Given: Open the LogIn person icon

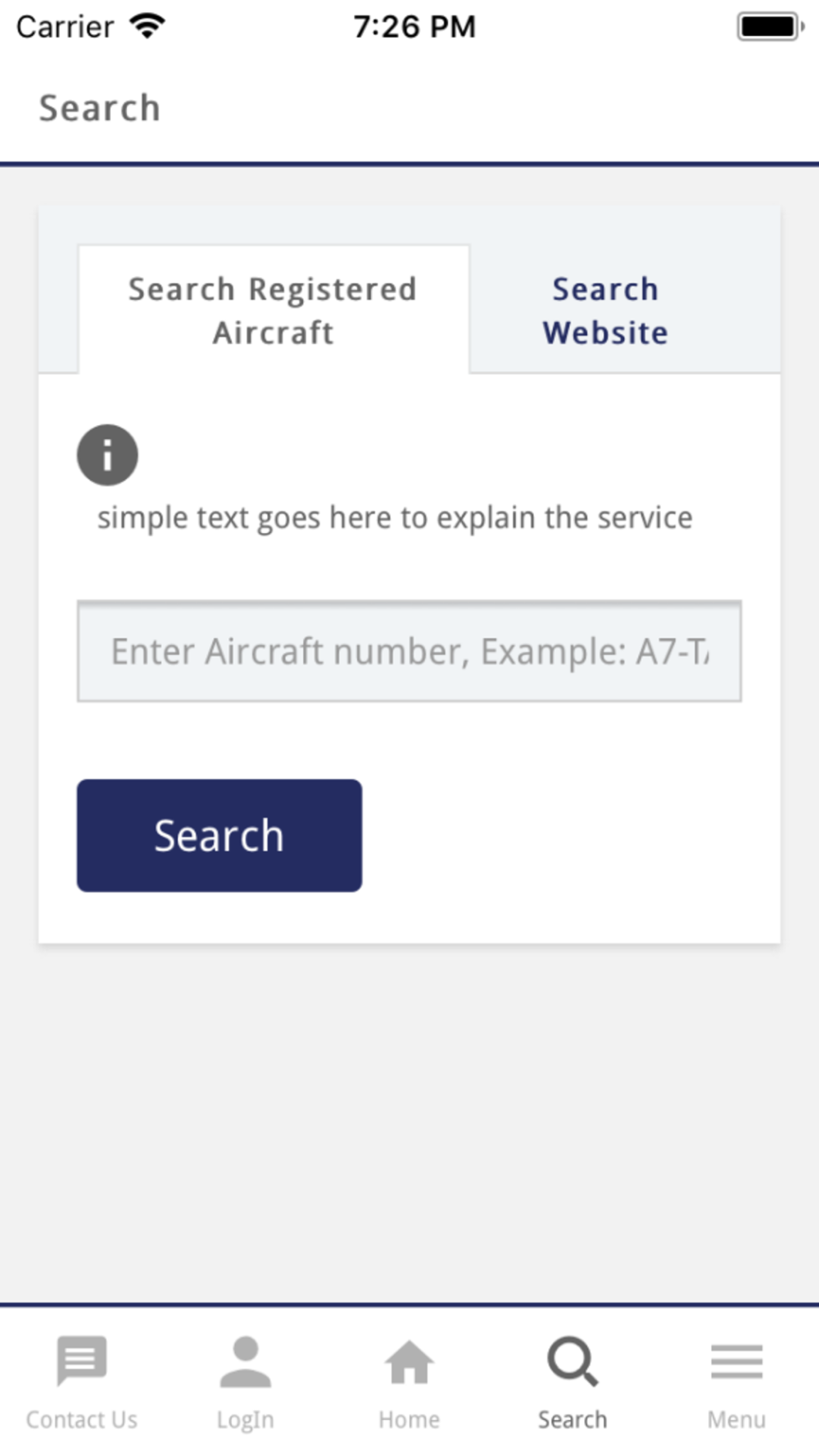Looking at the screenshot, I should tap(245, 1361).
